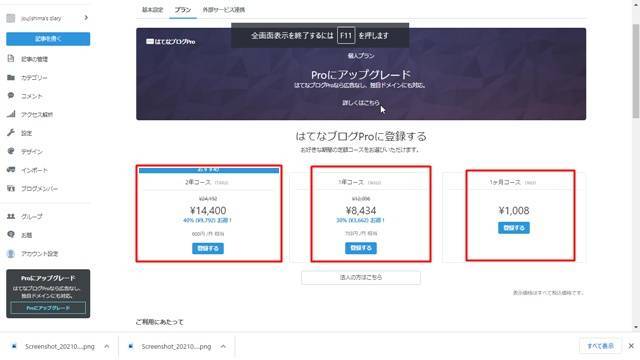The width and height of the screenshot is (640, 360).
Task: Click the blog avatar thumbnail at top
Action: 11,18
